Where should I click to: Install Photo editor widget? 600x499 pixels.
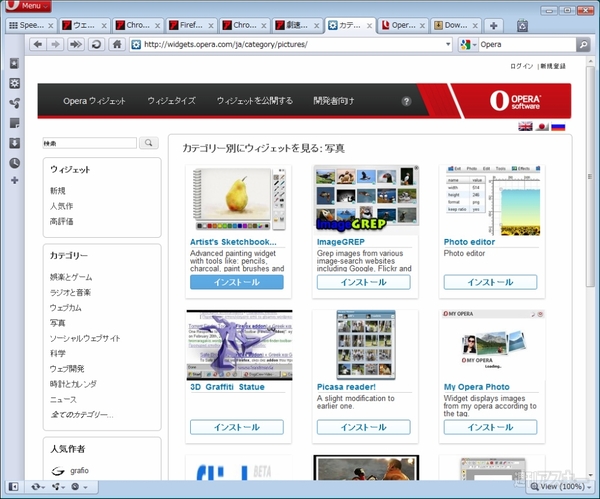(490, 282)
